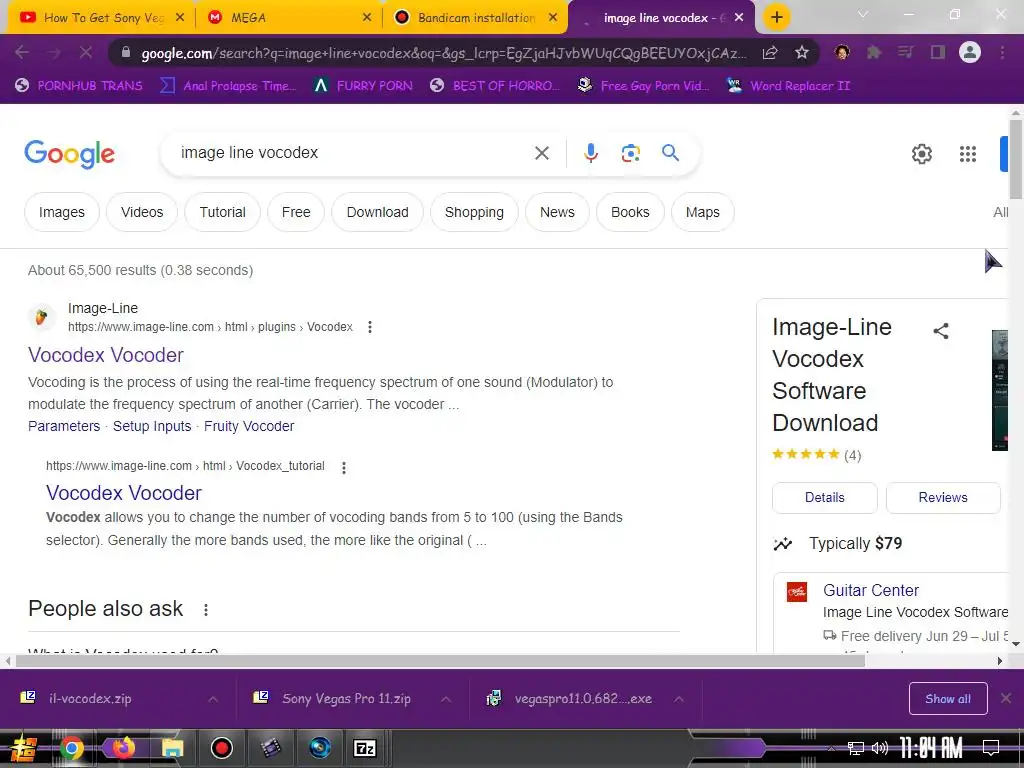Click Details button in knowledge panel
This screenshot has width=1024, height=768.
[x=825, y=498]
